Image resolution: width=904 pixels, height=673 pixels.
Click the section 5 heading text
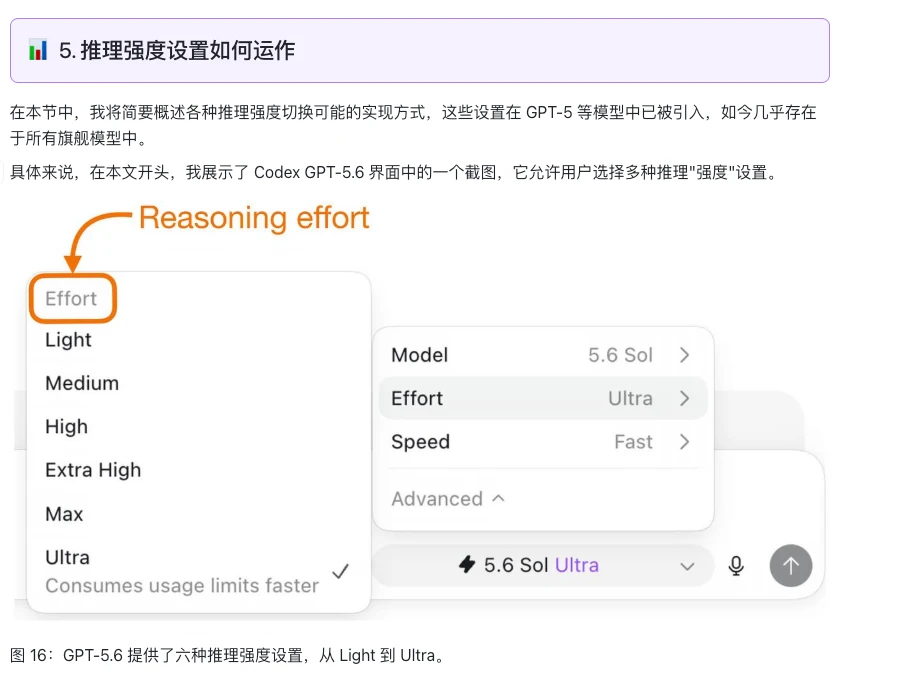point(177,50)
